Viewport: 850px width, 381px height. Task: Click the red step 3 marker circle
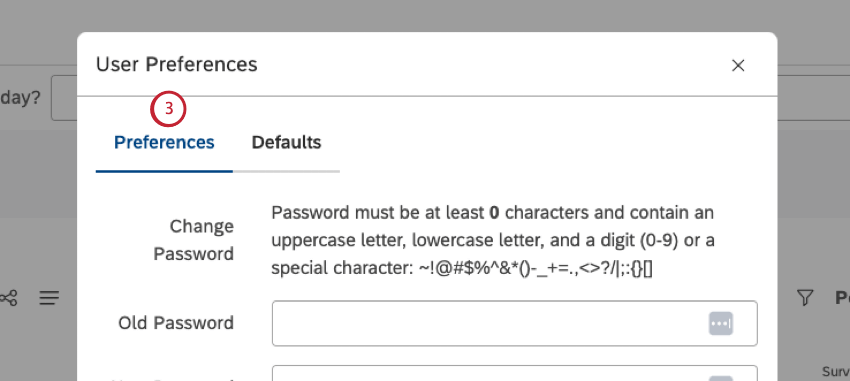pyautogui.click(x=168, y=108)
